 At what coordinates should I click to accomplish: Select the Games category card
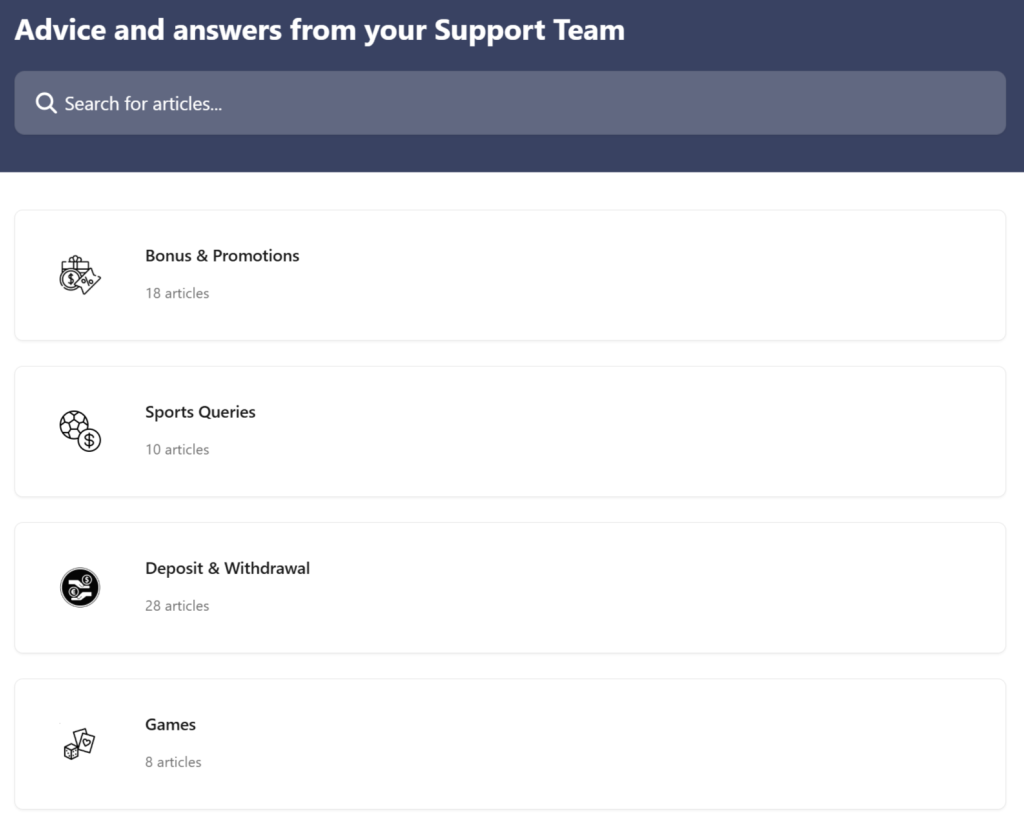coord(510,744)
